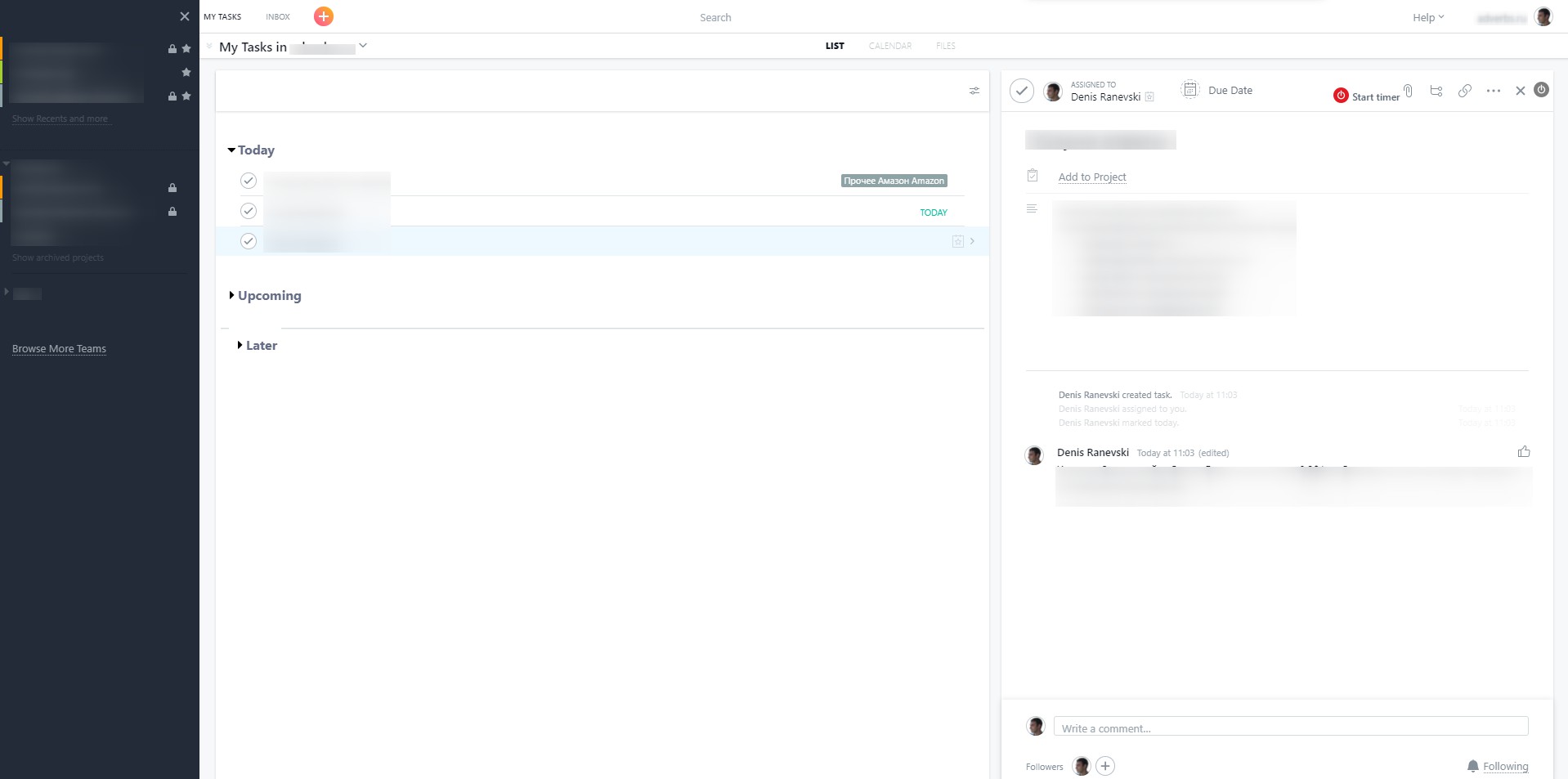
Task: Click Start timer button text
Action: coord(1376,96)
